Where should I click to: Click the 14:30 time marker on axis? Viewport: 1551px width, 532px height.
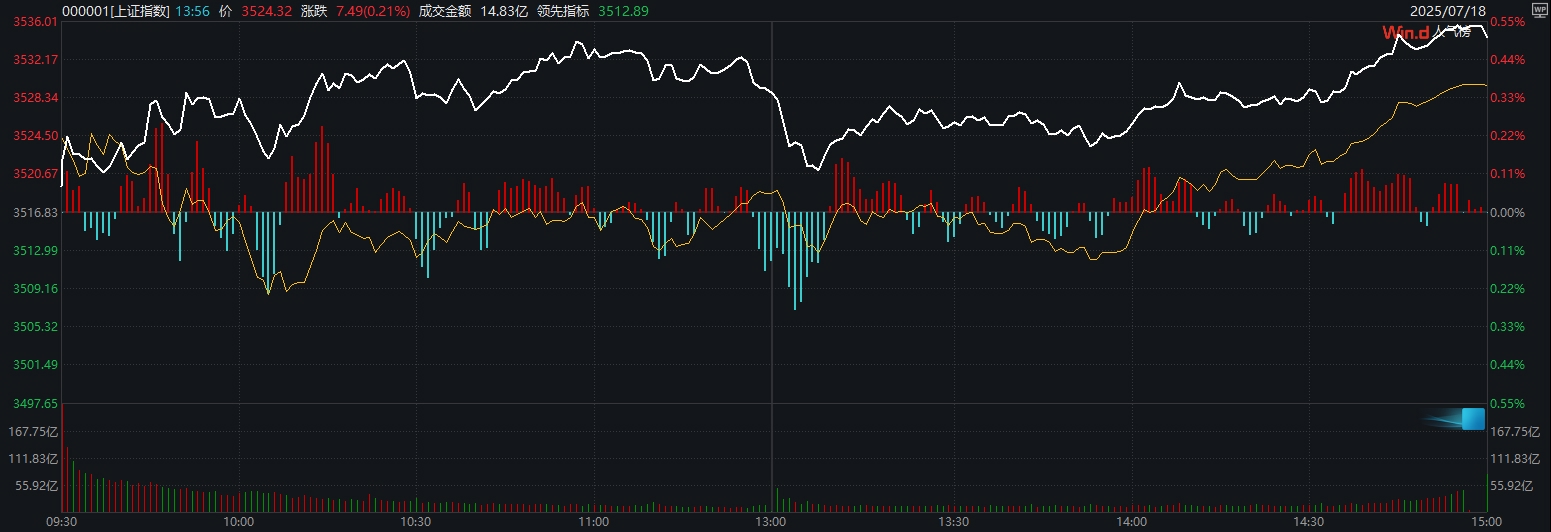tap(1308, 522)
